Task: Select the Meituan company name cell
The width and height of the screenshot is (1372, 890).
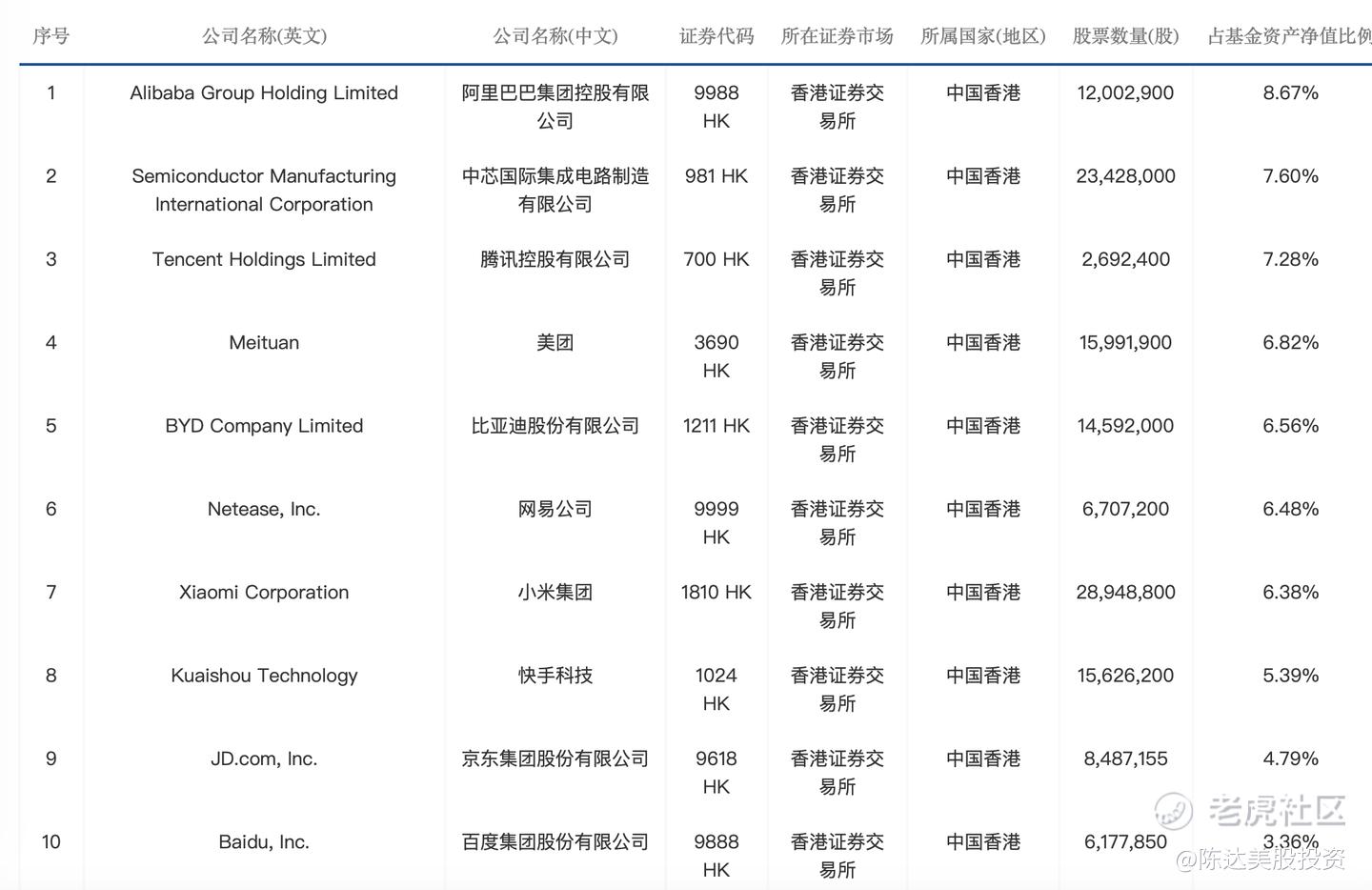Action: [x=264, y=342]
